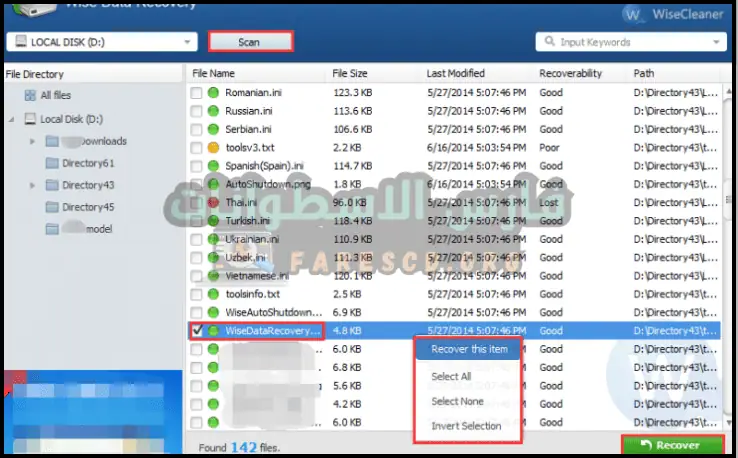The height and width of the screenshot is (458, 738).
Task: Open the LOCAL DISK (D:) drive dropdown
Action: pyautogui.click(x=102, y=42)
